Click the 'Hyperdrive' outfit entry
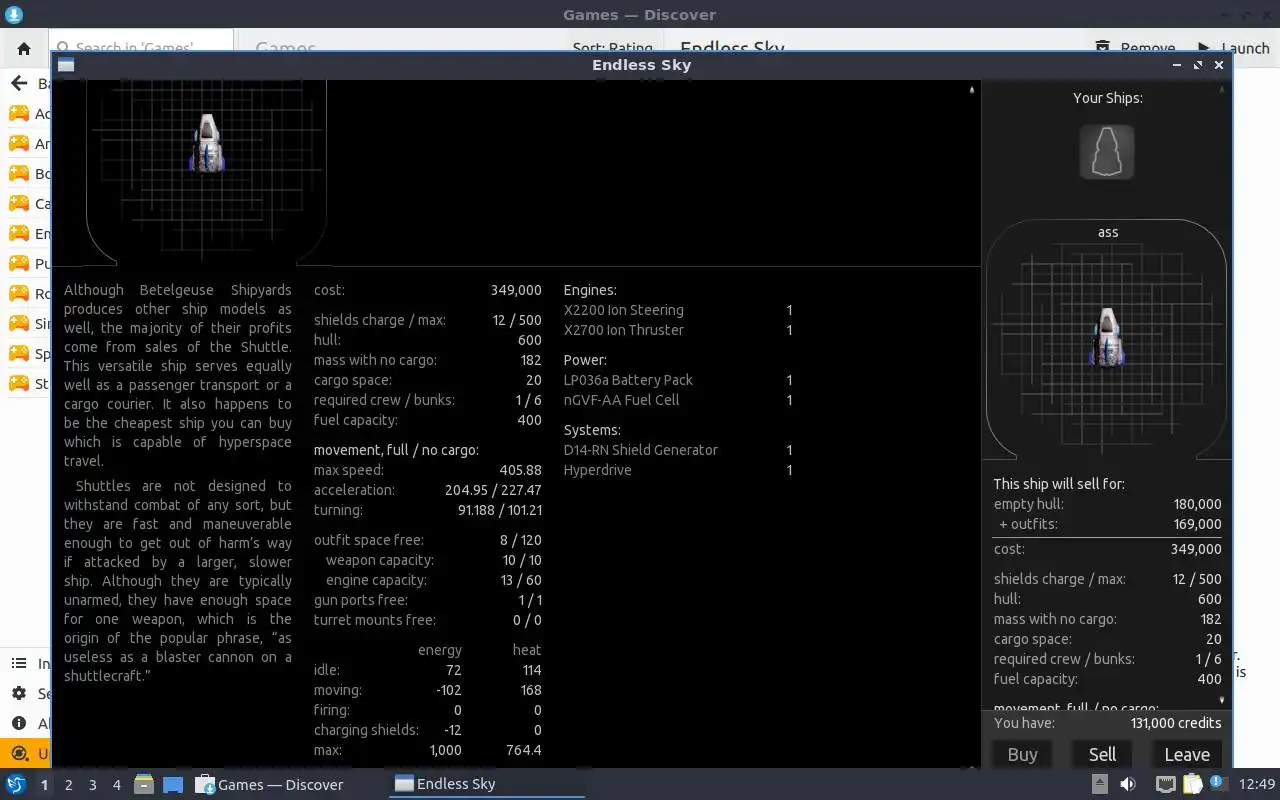The image size is (1280, 800). (597, 470)
